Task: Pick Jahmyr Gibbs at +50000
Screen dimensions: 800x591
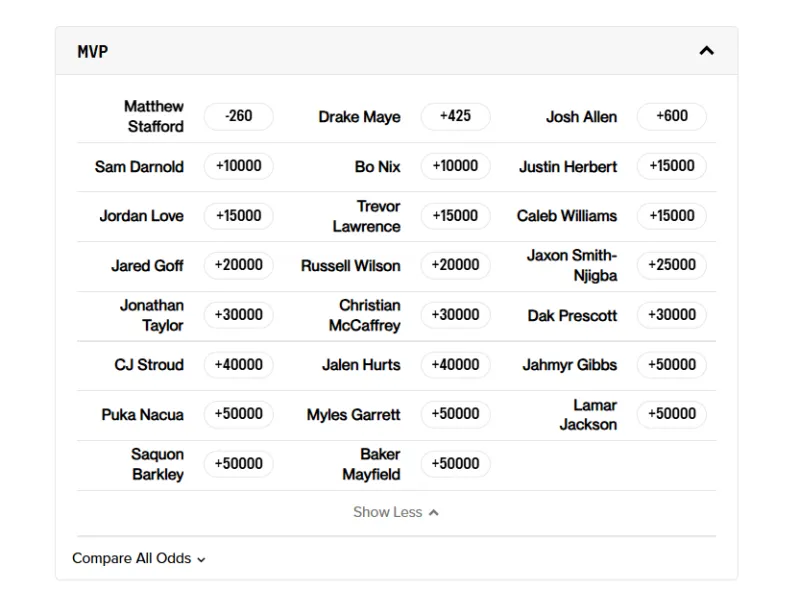Action: 671,365
